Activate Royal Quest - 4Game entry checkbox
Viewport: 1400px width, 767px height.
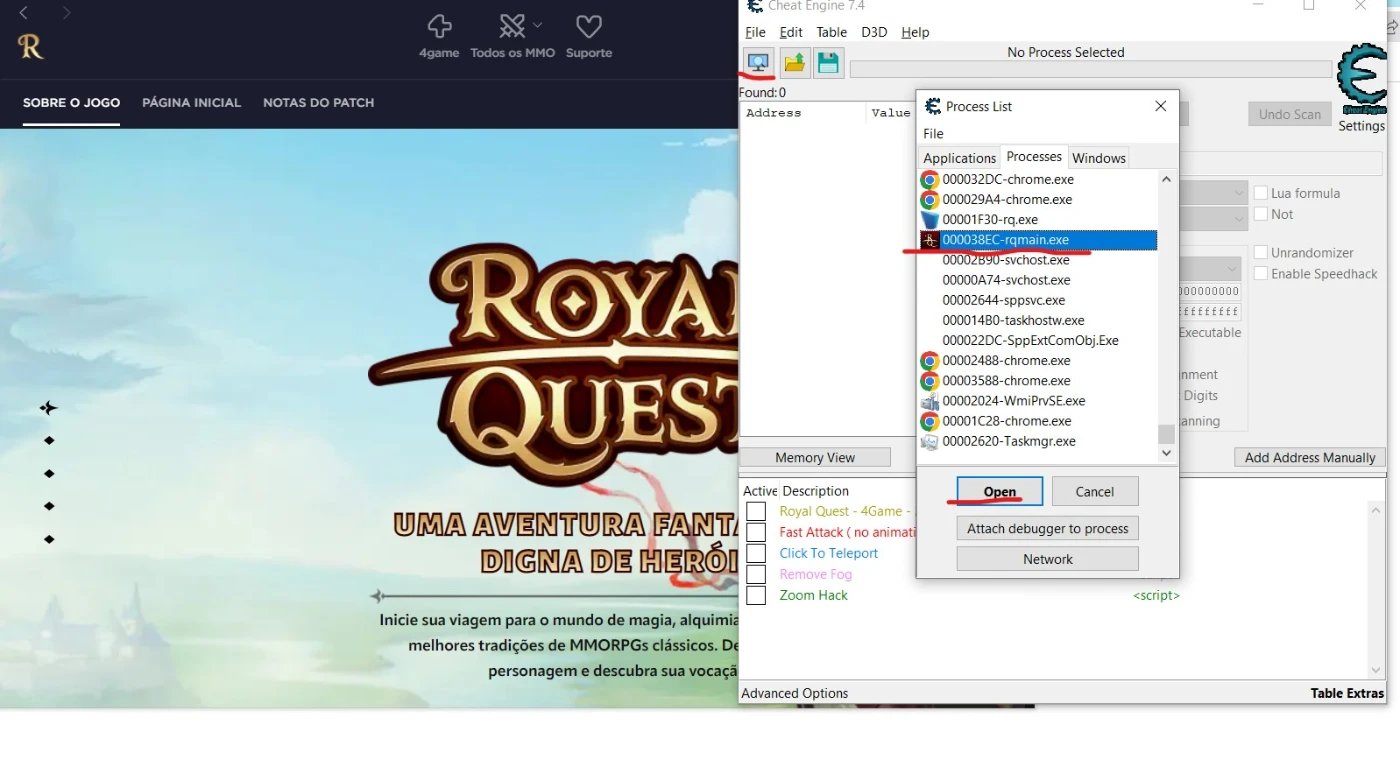coord(756,511)
